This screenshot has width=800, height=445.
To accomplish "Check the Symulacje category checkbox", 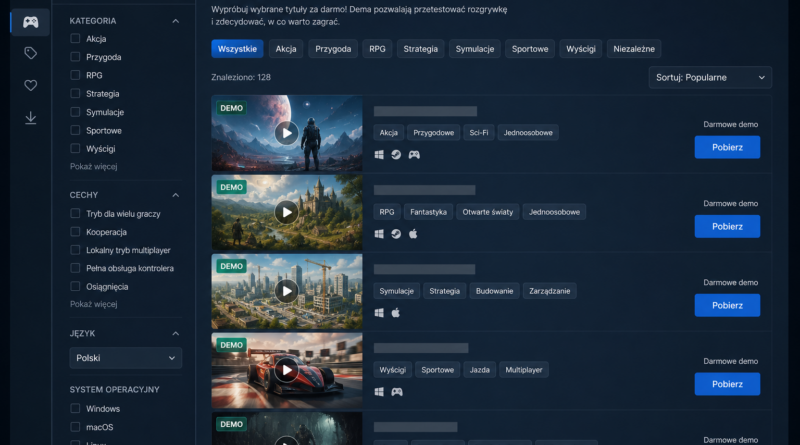I will tap(75, 112).
